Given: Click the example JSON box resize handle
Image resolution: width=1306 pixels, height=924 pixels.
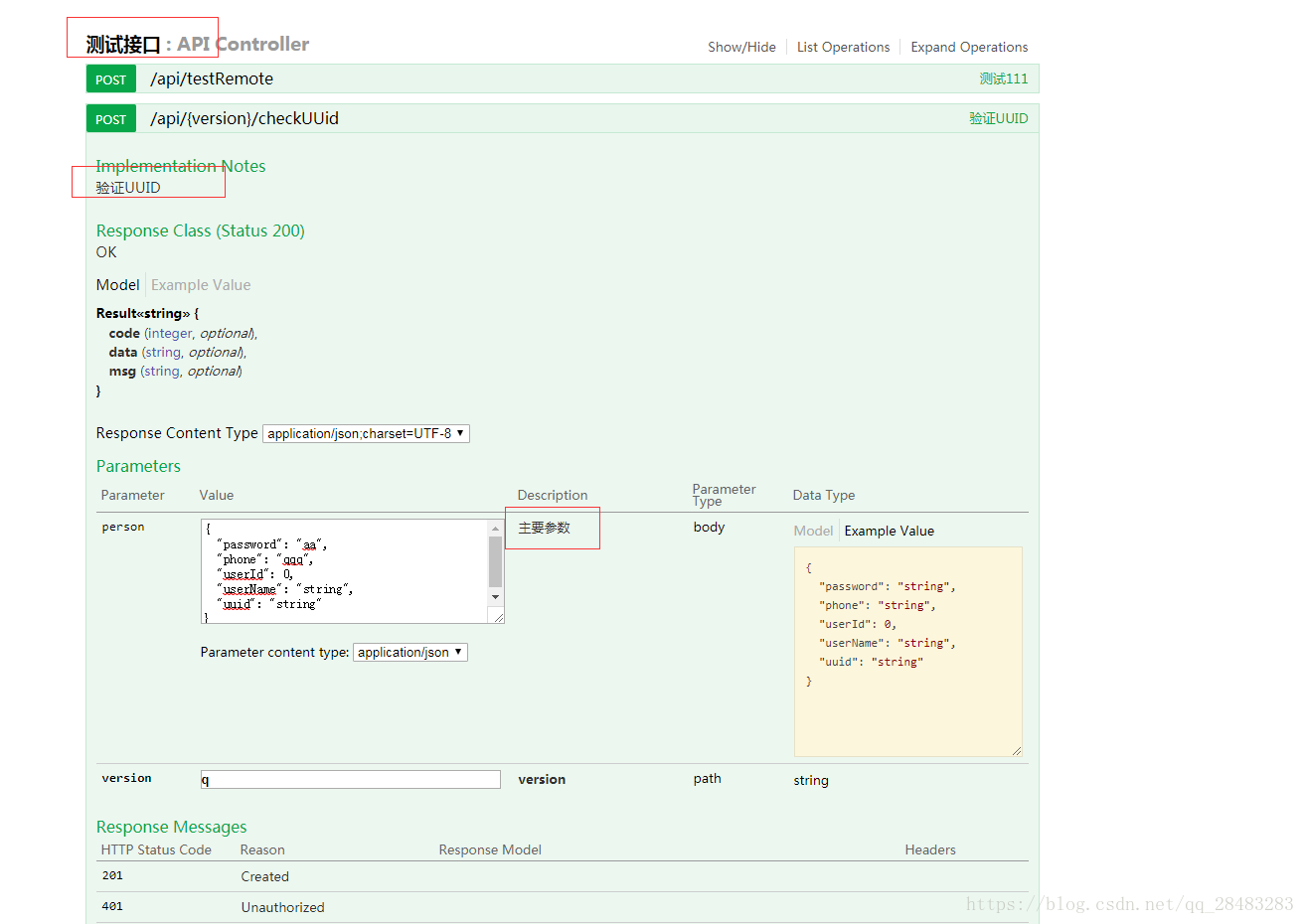Looking at the screenshot, I should click(1016, 750).
